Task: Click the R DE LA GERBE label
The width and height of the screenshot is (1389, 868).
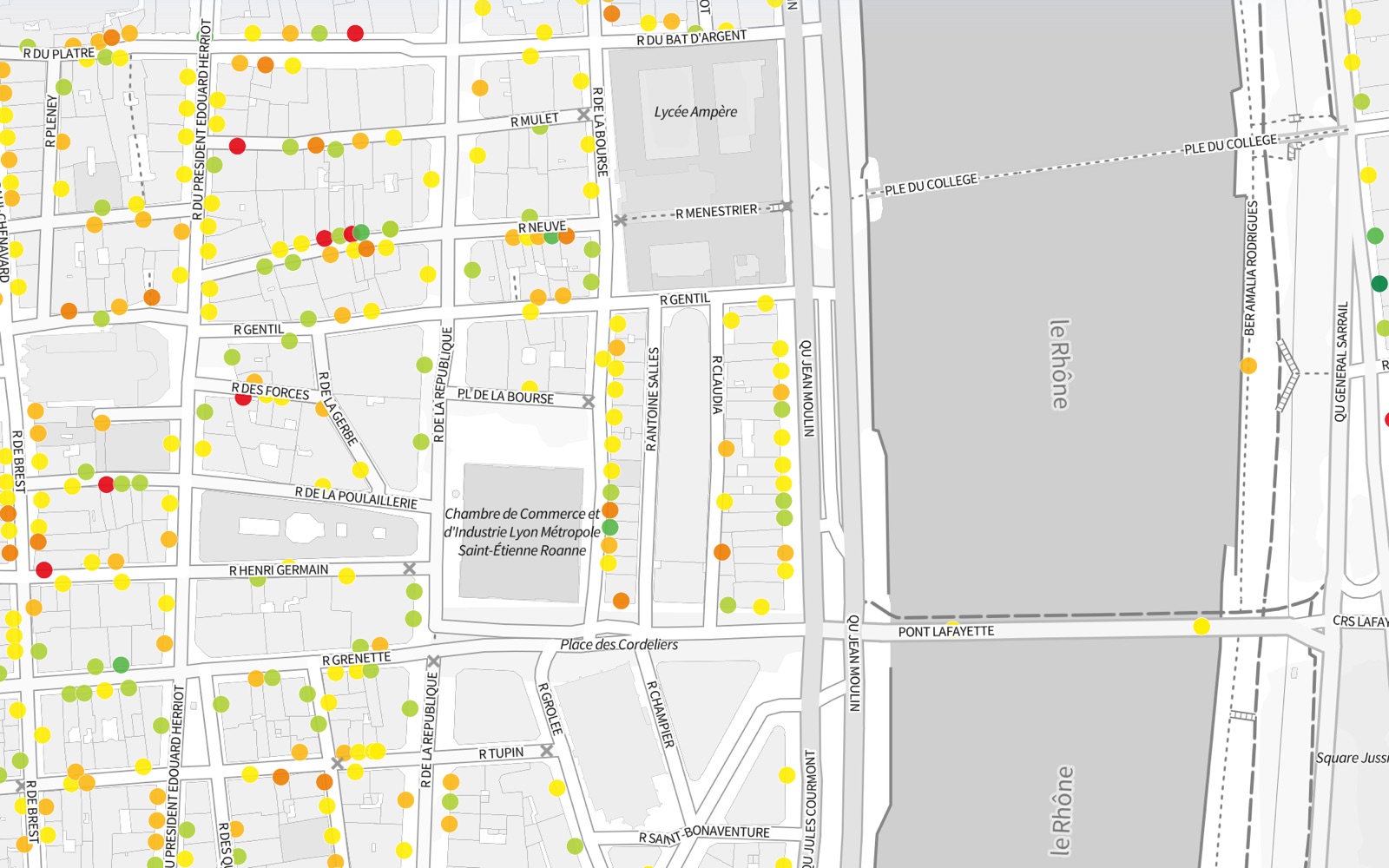Action: tap(338, 409)
